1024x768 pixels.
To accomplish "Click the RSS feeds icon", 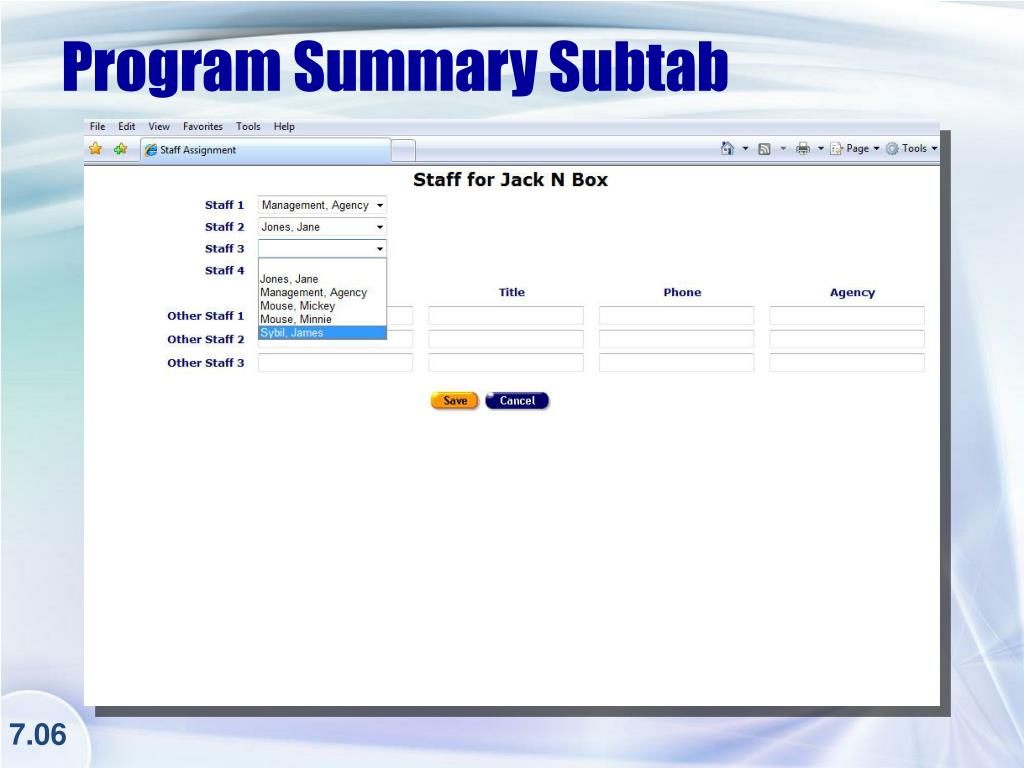I will click(764, 149).
